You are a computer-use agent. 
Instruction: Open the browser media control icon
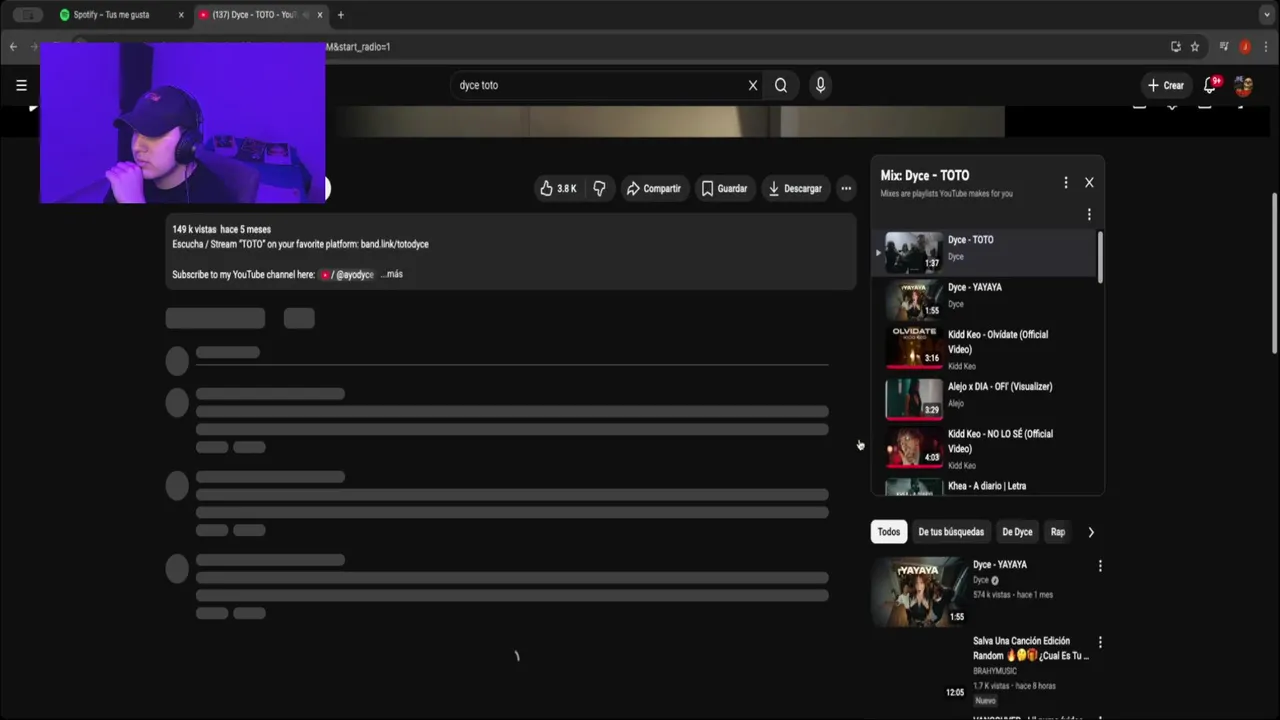click(1224, 46)
